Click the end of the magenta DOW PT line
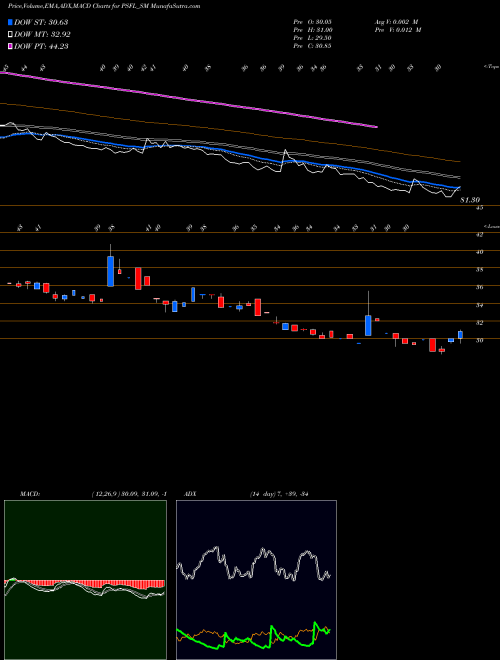Viewport: 500px width, 660px height. 376,126
